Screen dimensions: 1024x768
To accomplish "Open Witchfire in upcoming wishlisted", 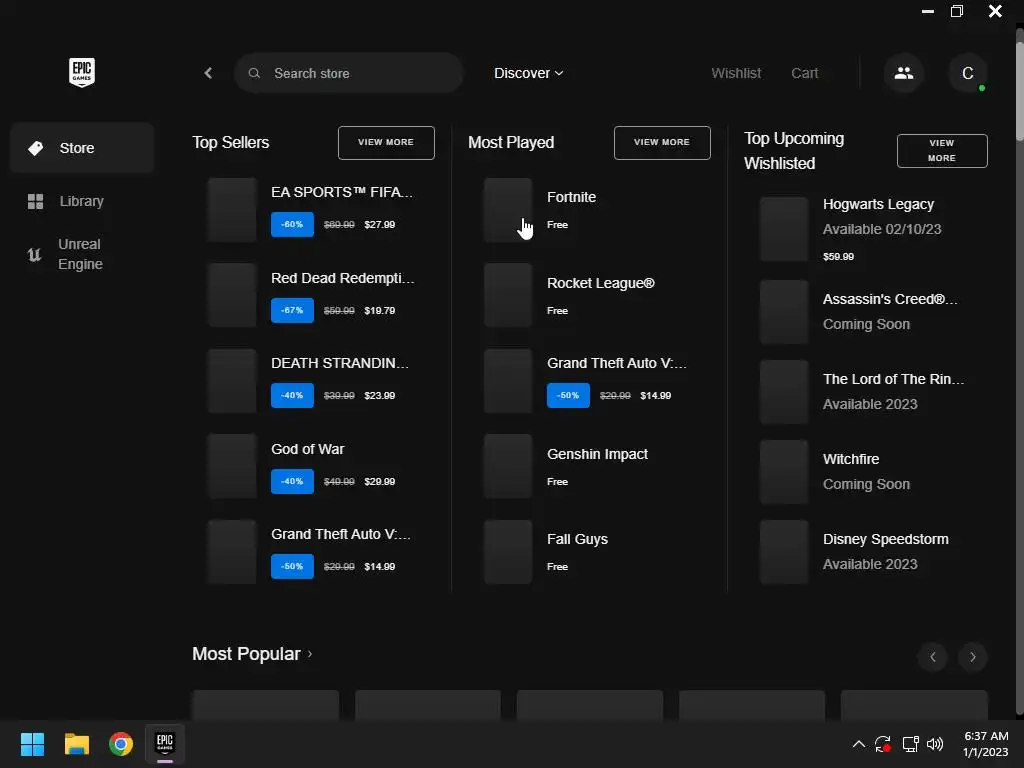I will coord(850,459).
